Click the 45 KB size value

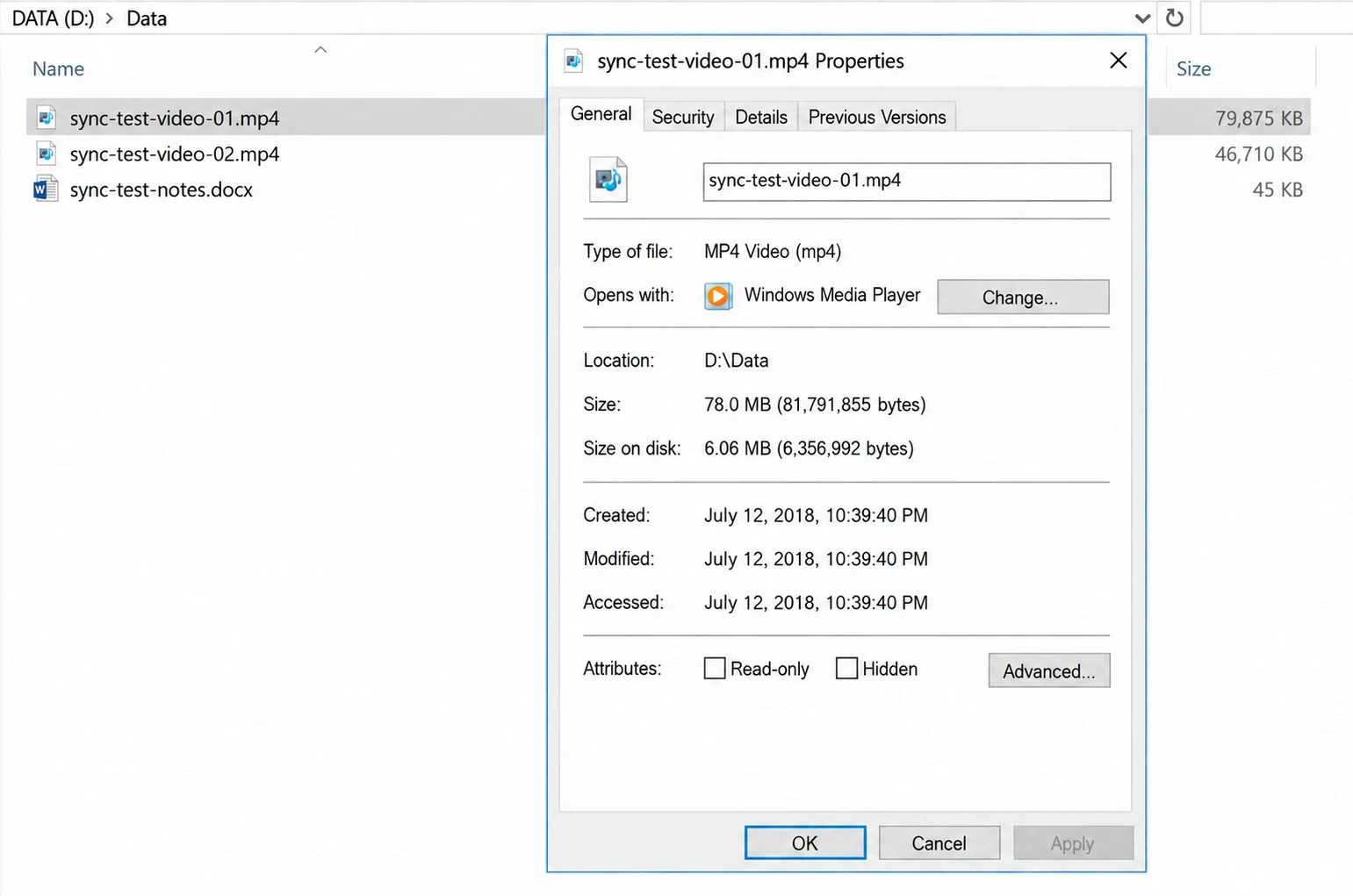click(x=1277, y=190)
